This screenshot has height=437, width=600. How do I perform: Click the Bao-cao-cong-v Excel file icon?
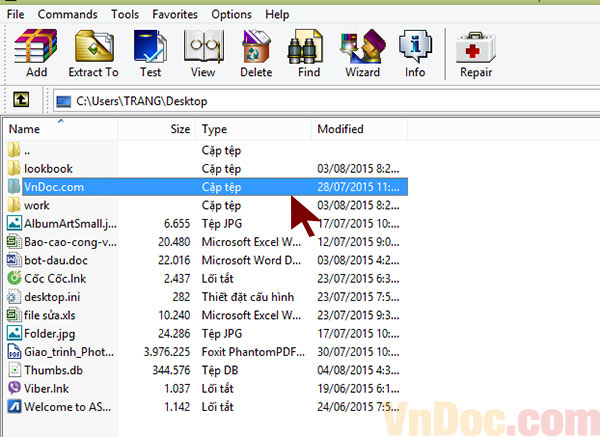coord(14,241)
